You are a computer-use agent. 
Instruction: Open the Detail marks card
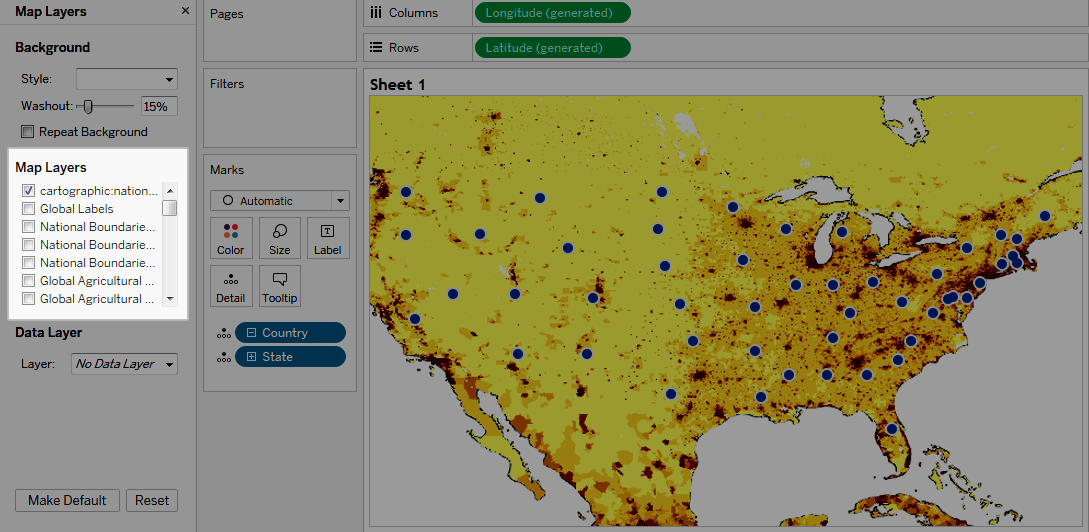point(231,286)
